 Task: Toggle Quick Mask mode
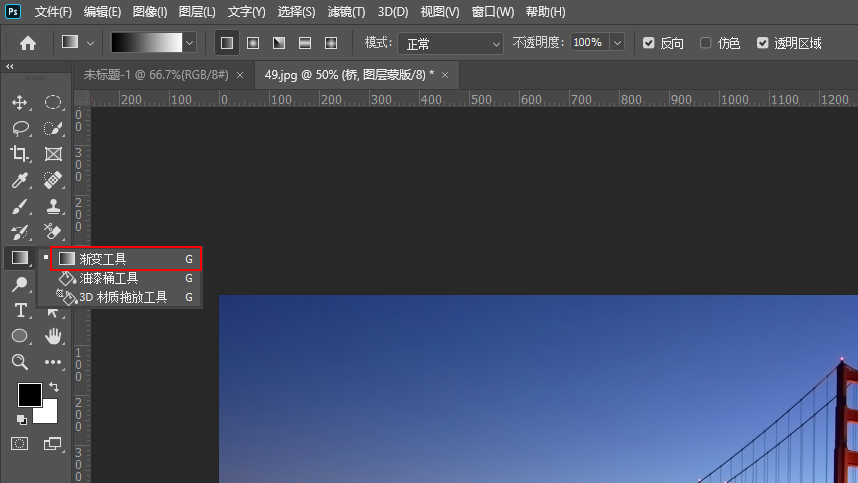click(20, 444)
